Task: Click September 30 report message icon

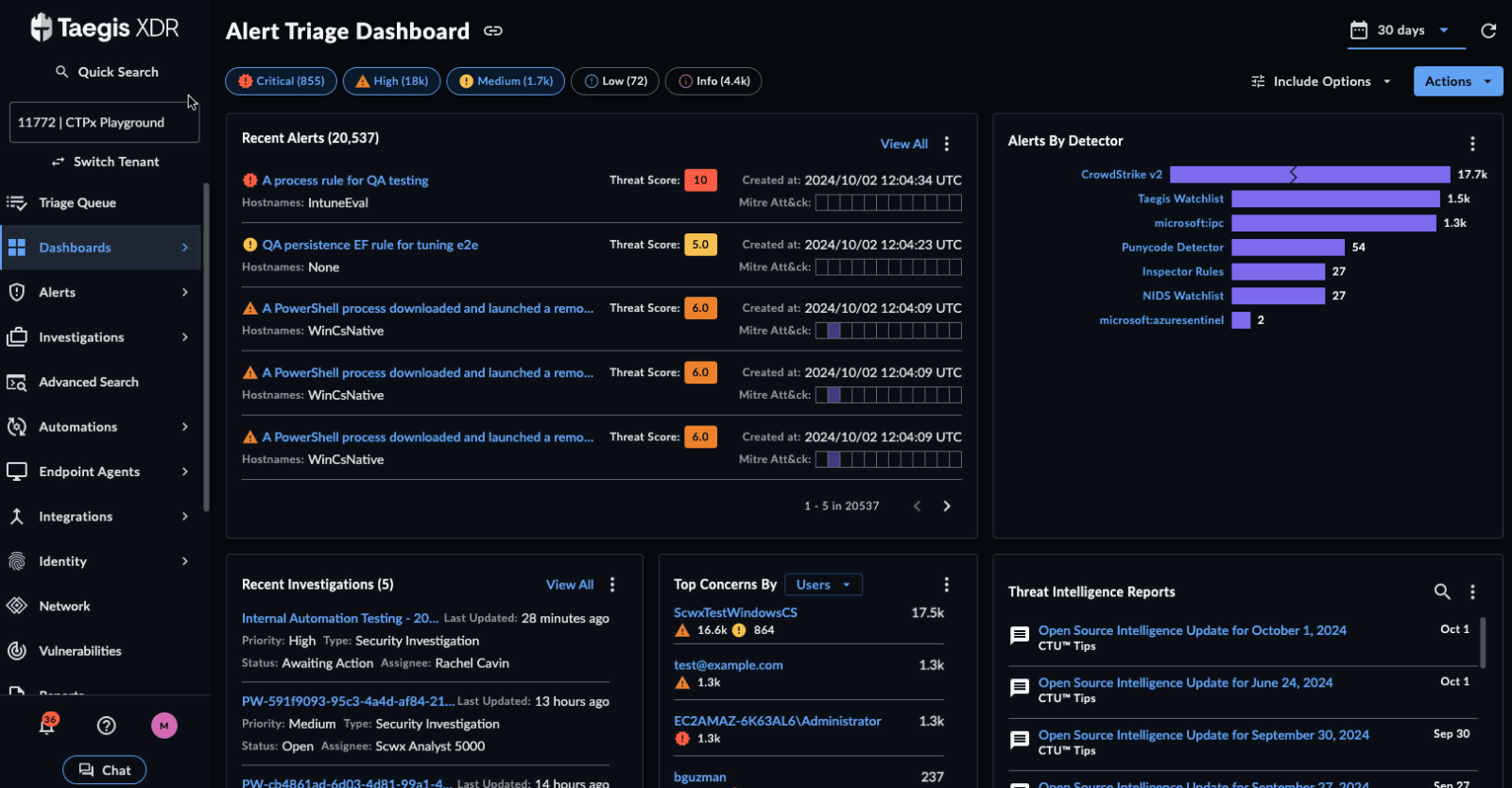Action: click(x=1020, y=741)
